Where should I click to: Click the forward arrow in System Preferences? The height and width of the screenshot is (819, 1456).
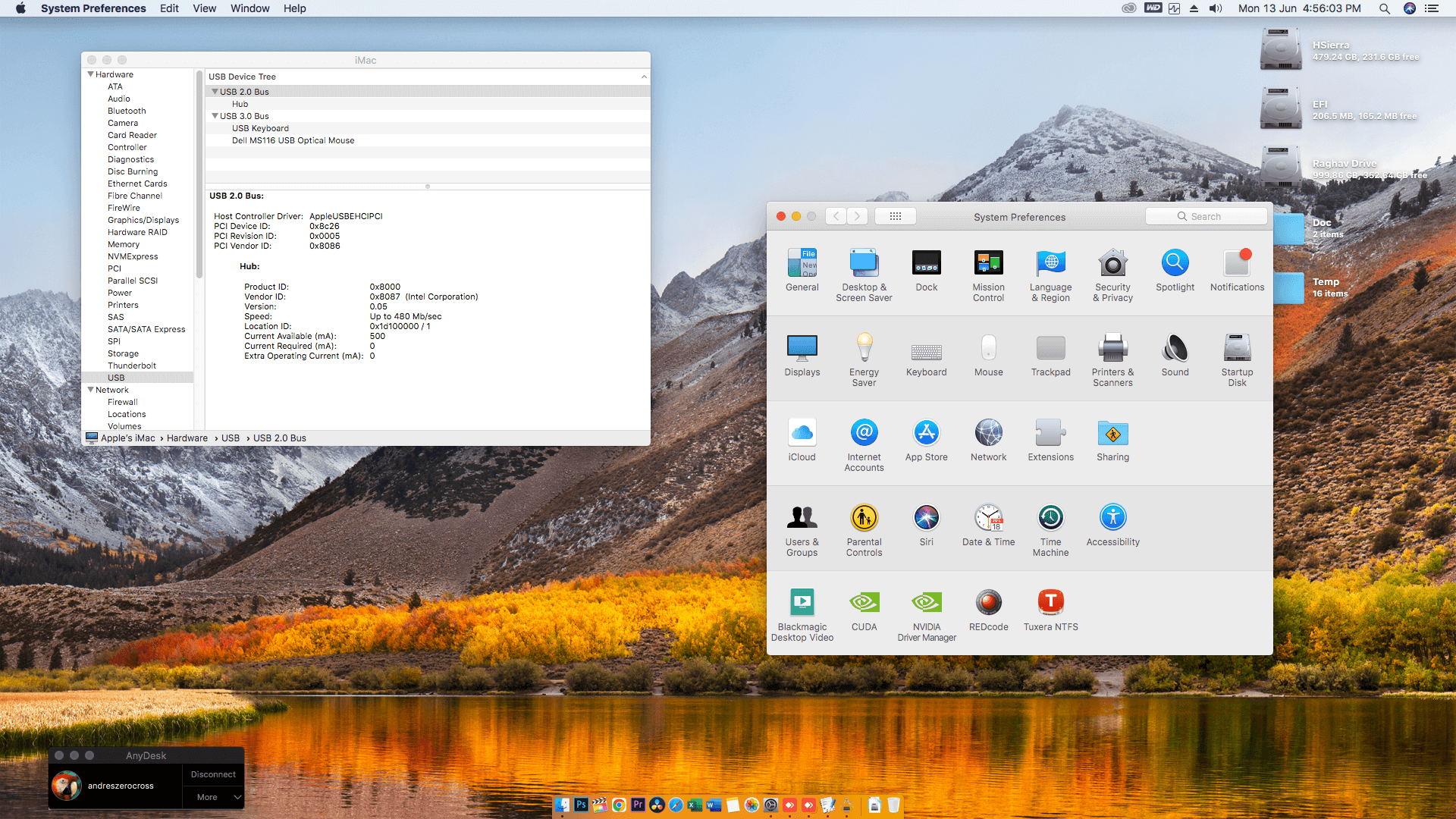click(x=858, y=216)
